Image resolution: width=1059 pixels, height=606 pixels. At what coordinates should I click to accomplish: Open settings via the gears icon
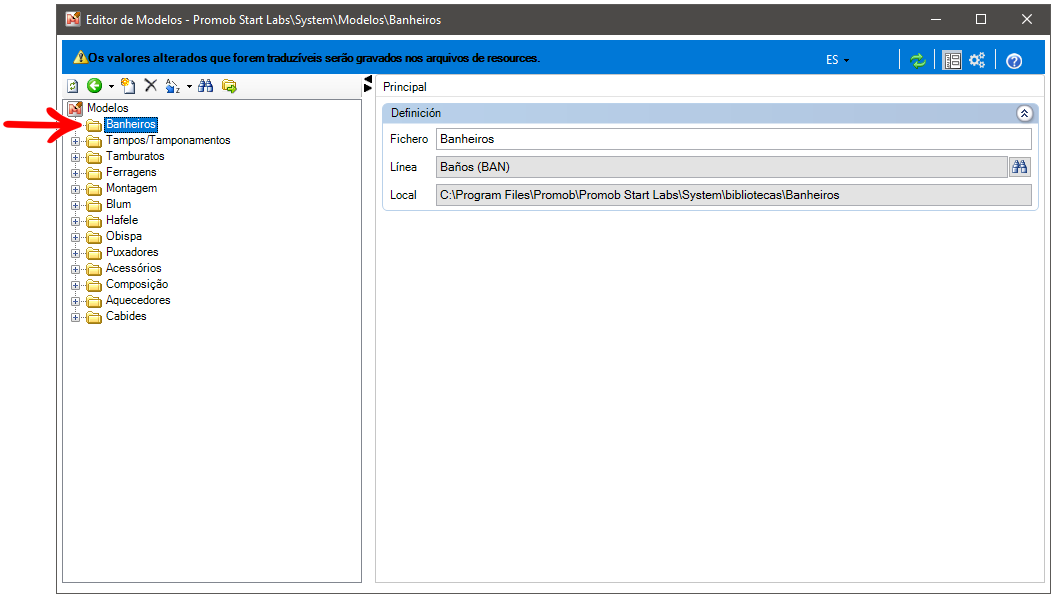click(x=977, y=60)
